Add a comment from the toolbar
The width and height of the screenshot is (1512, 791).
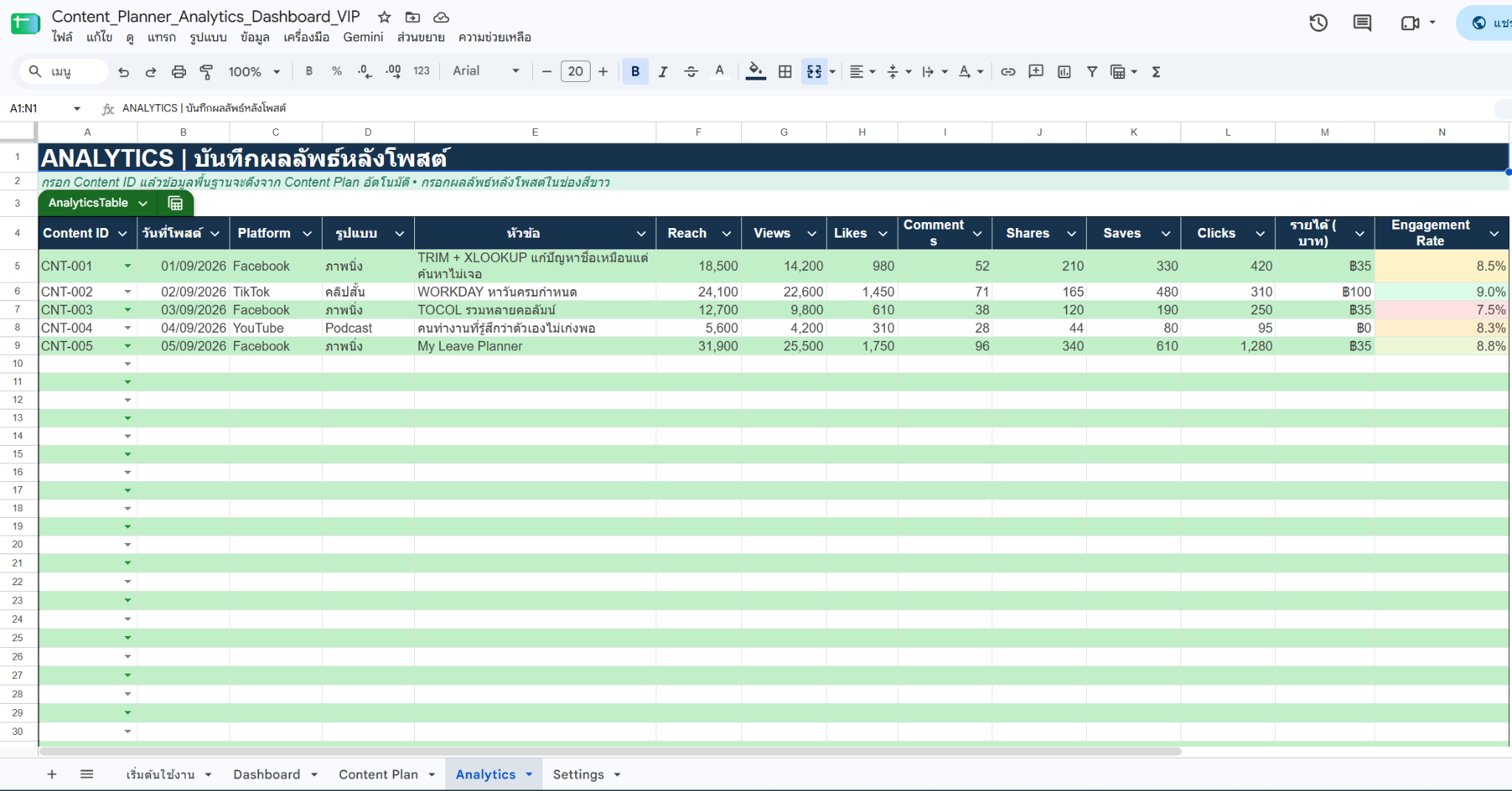[x=1036, y=72]
